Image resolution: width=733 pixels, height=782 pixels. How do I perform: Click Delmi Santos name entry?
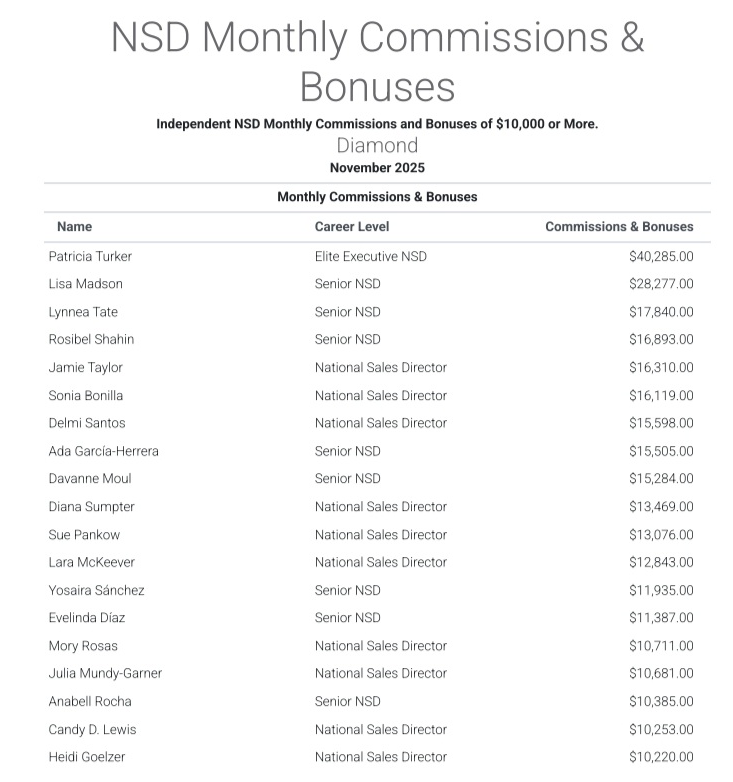pyautogui.click(x=87, y=423)
